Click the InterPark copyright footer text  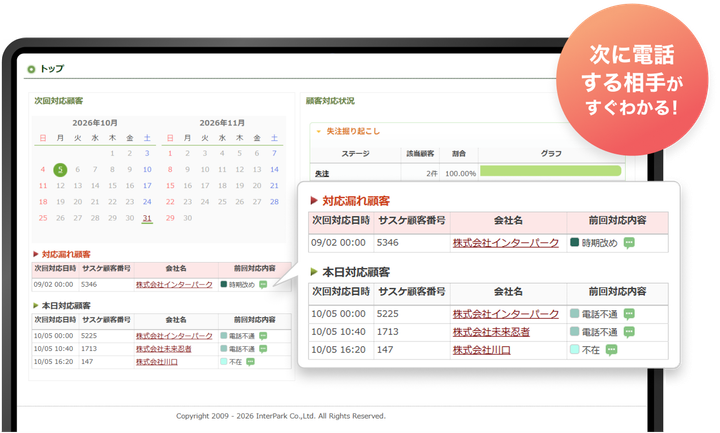click(281, 416)
